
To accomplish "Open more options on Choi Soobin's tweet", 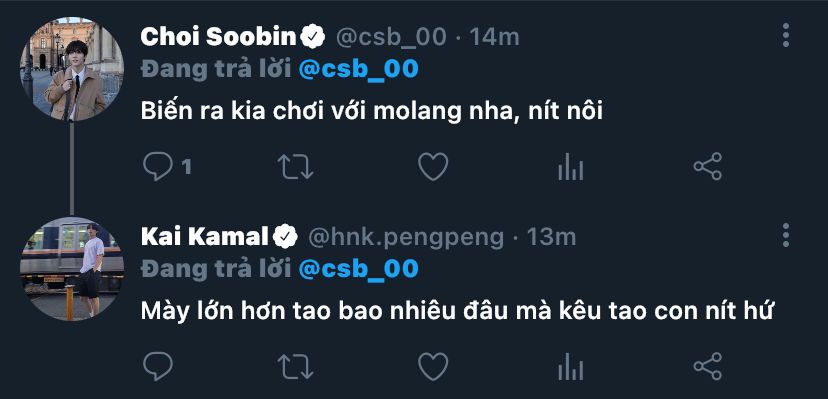I will (x=786, y=35).
